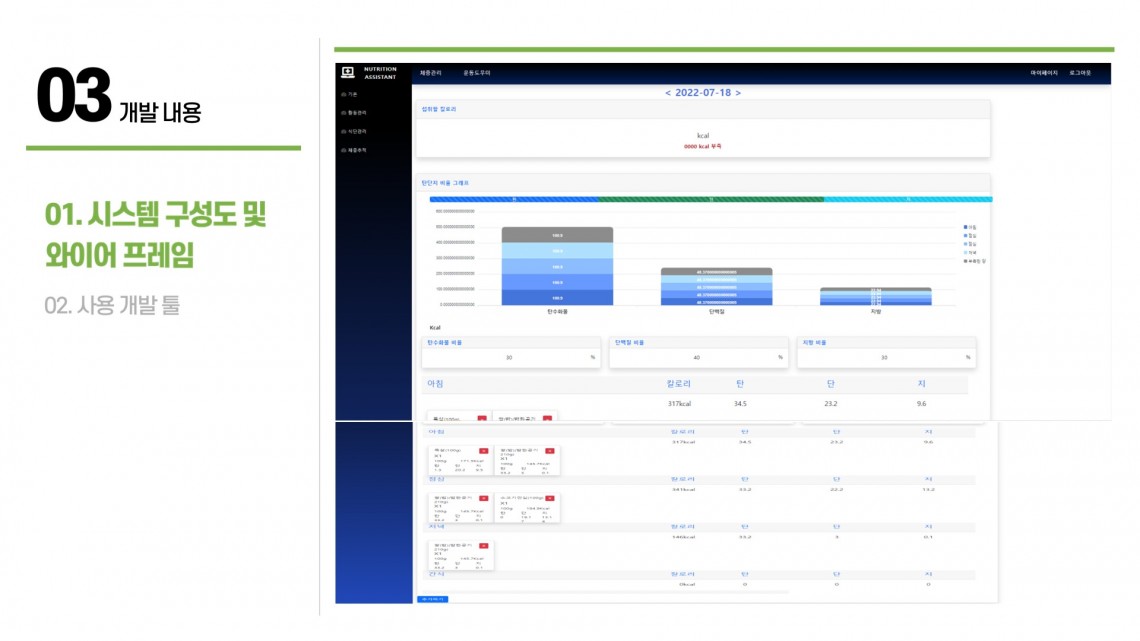
Task: Delete the left food card under lower 아침
Action: click(483, 451)
